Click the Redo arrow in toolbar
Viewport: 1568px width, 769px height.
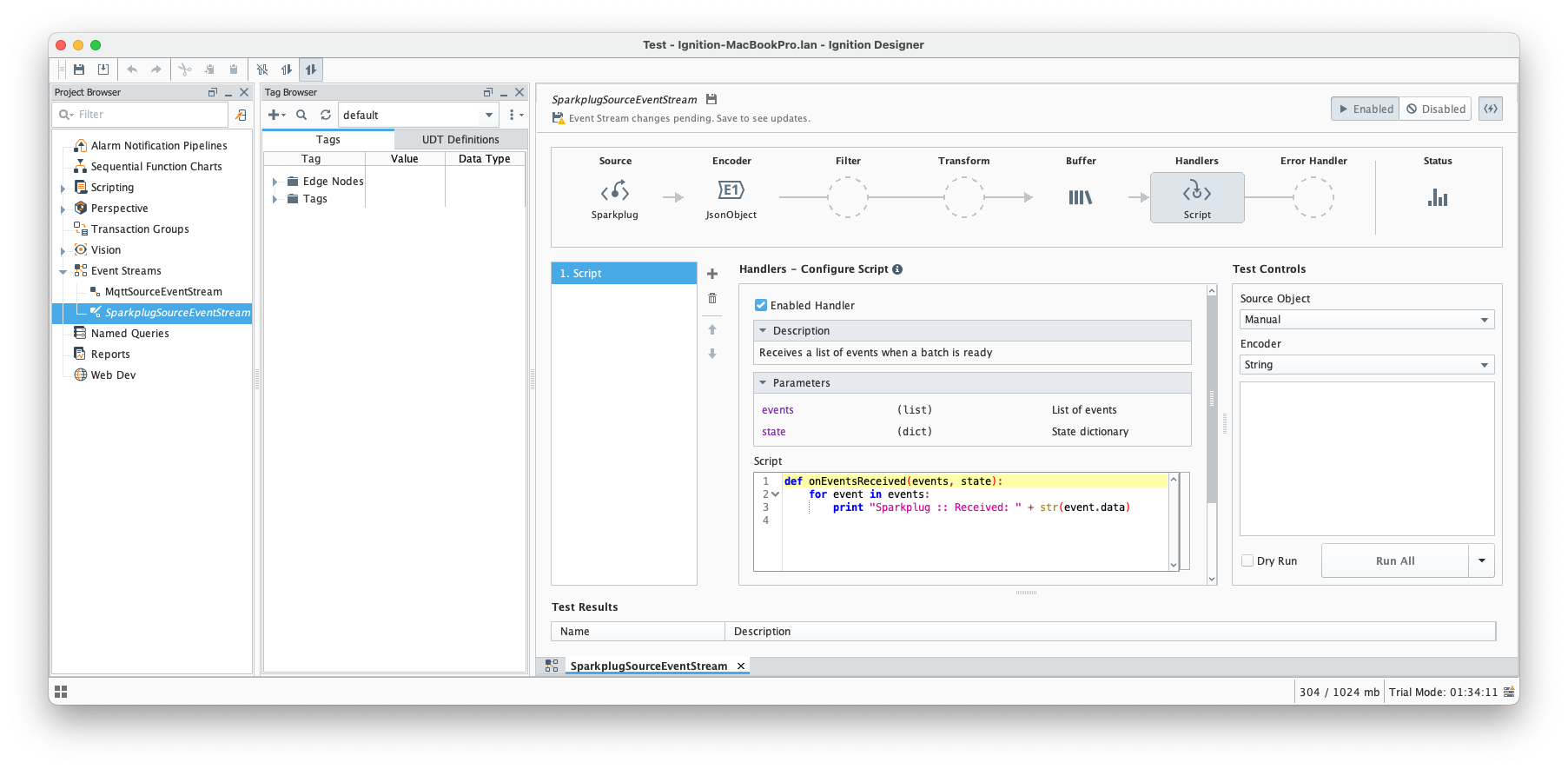[156, 70]
